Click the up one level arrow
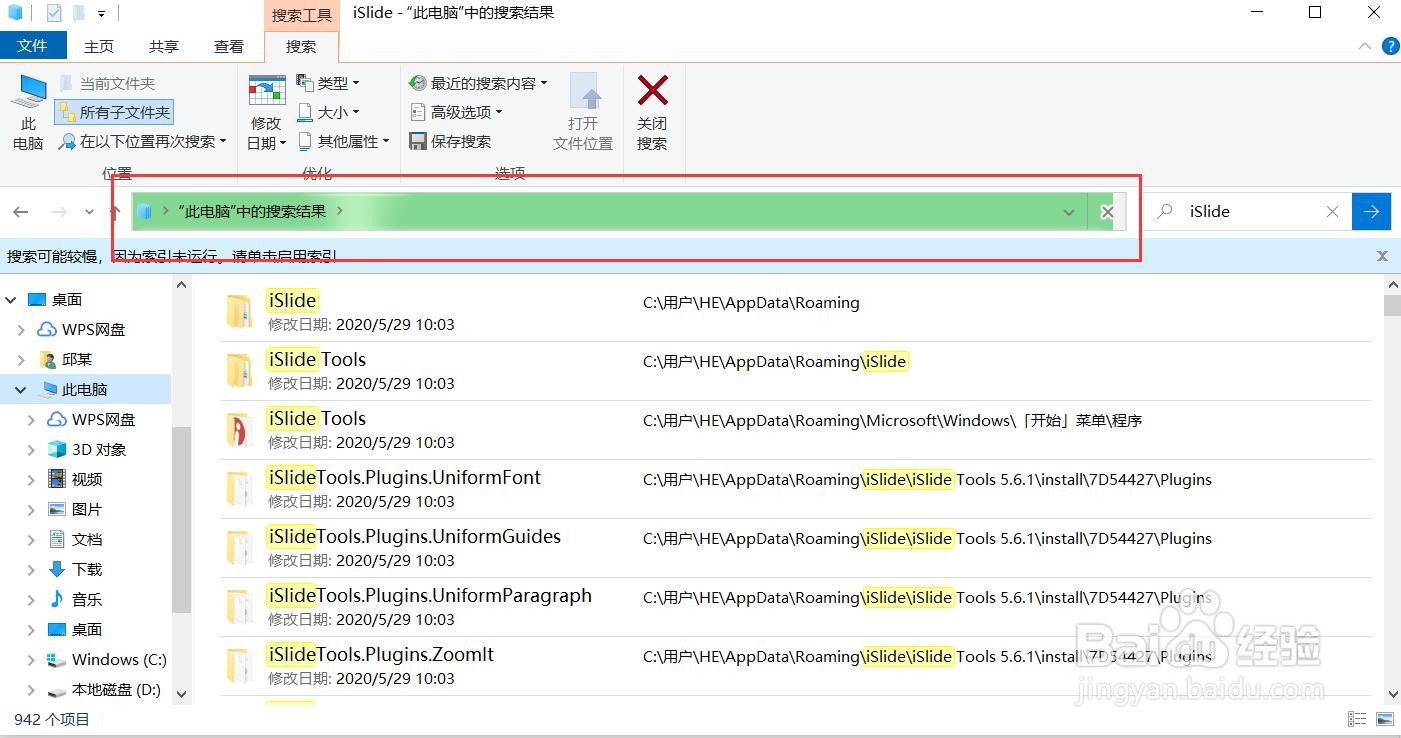The height and width of the screenshot is (738, 1401). [x=116, y=212]
